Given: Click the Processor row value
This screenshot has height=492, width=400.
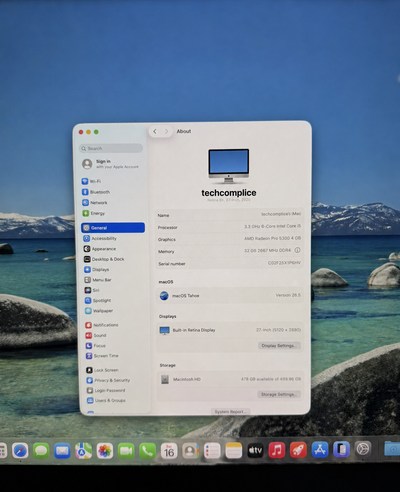Looking at the screenshot, I should (x=272, y=226).
